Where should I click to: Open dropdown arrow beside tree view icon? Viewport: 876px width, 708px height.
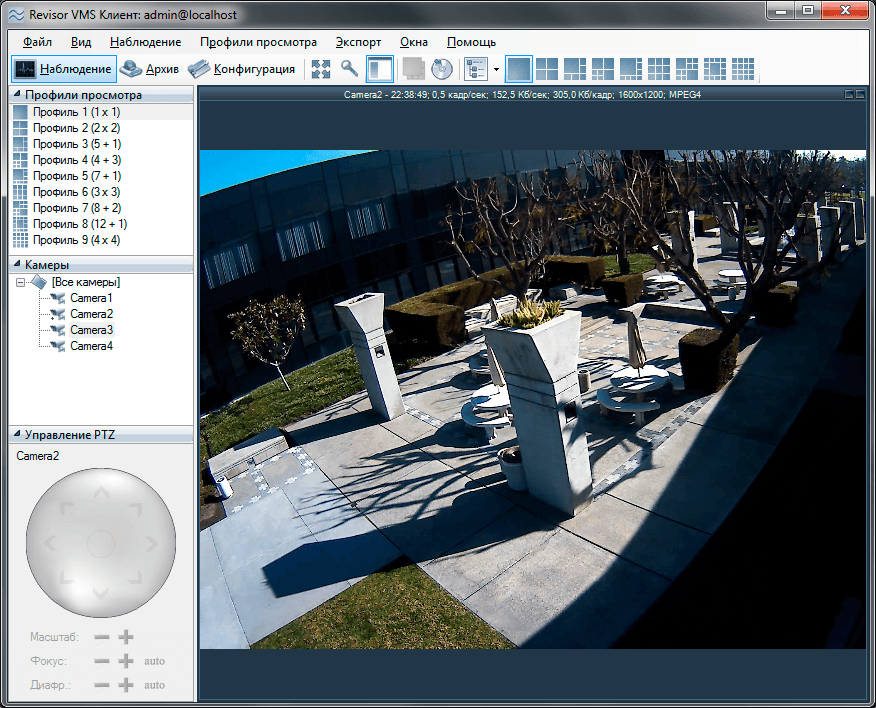pos(496,69)
